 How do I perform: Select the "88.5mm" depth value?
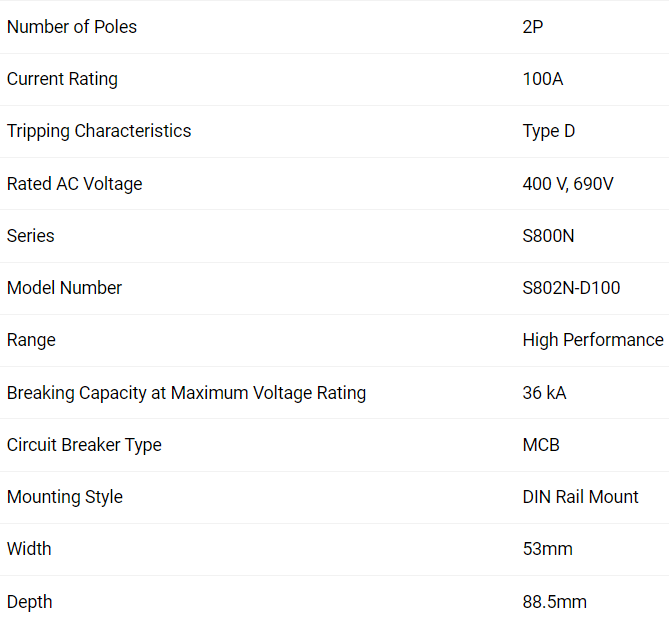(x=555, y=602)
